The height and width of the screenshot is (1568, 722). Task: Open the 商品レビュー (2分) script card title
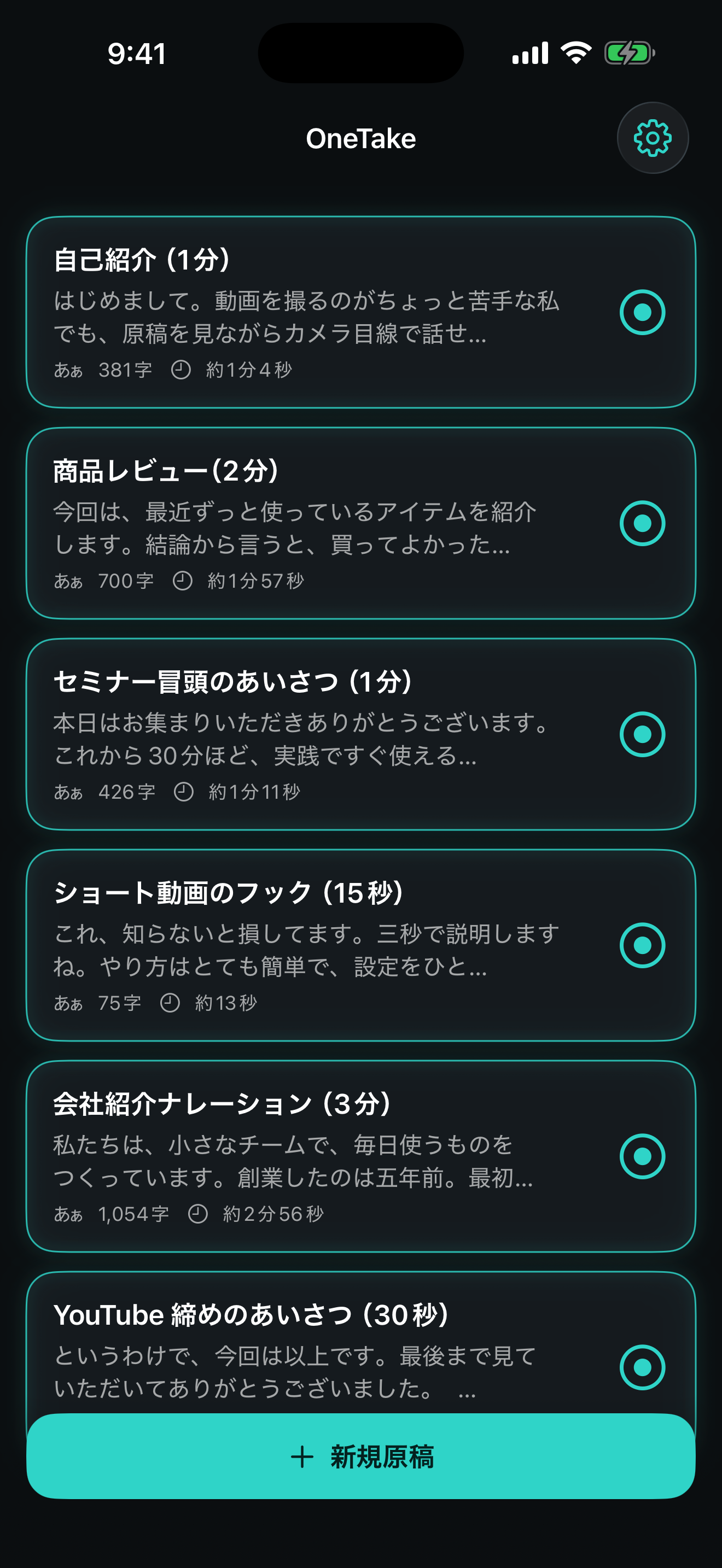click(x=166, y=471)
